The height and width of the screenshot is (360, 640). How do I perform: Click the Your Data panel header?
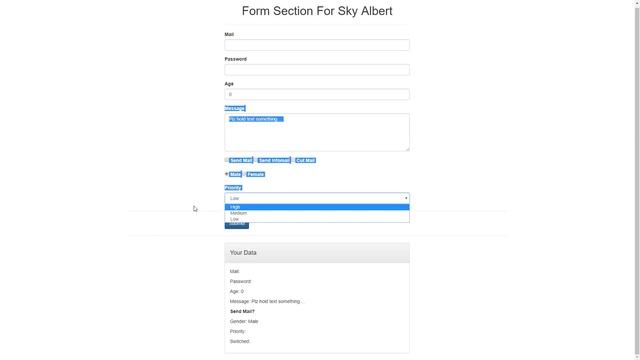tap(317, 253)
